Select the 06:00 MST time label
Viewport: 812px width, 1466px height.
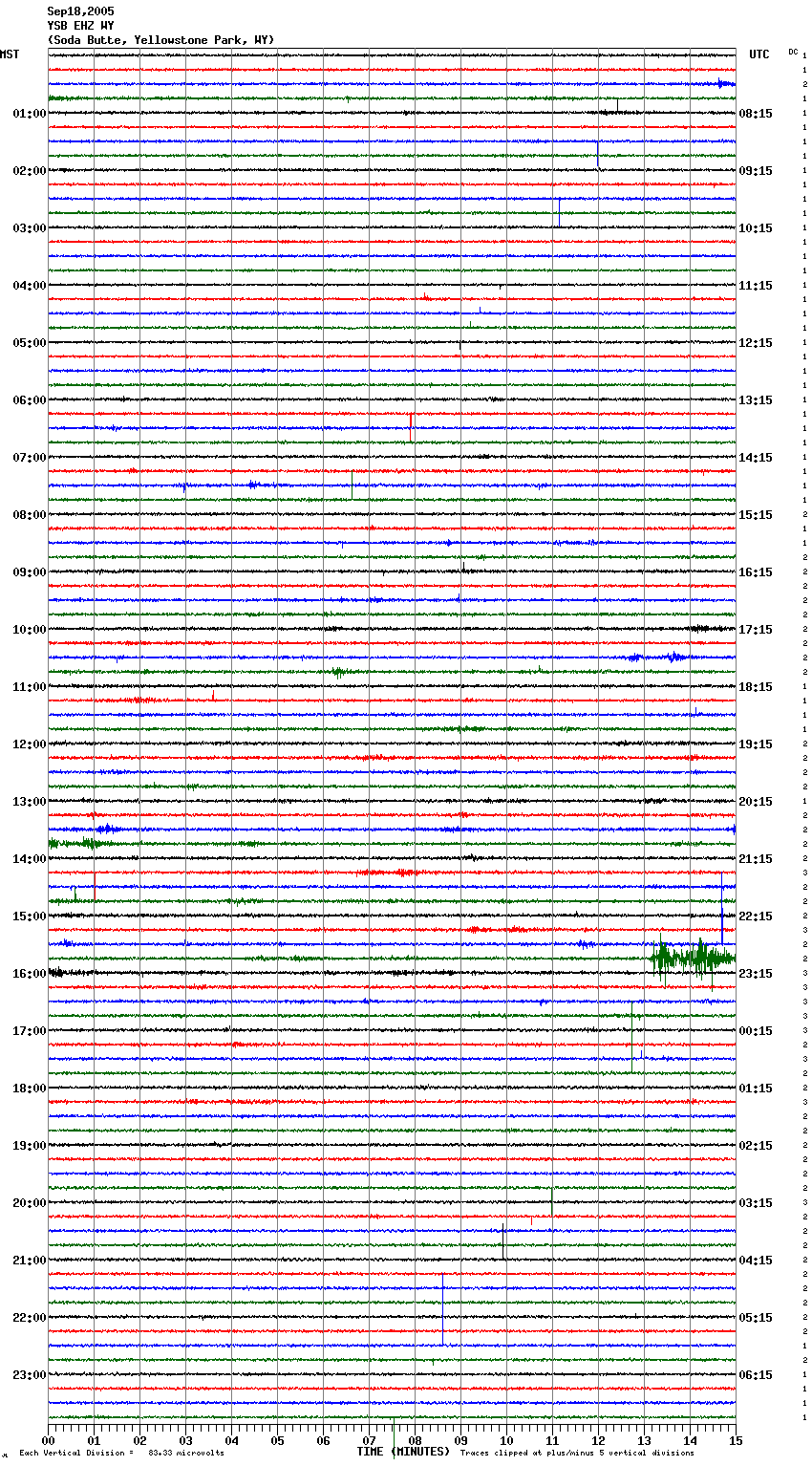[30, 400]
